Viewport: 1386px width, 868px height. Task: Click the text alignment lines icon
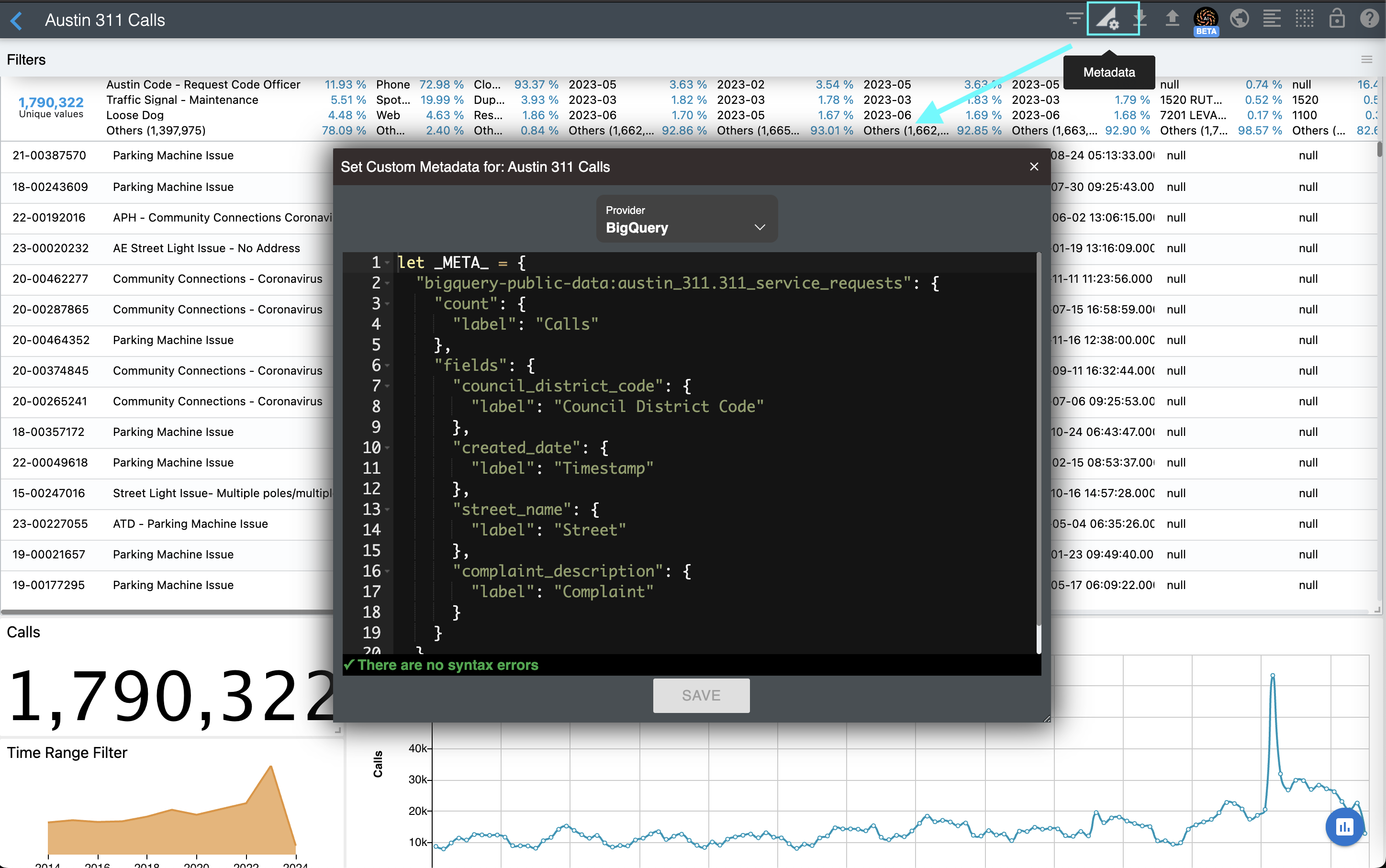(x=1272, y=19)
